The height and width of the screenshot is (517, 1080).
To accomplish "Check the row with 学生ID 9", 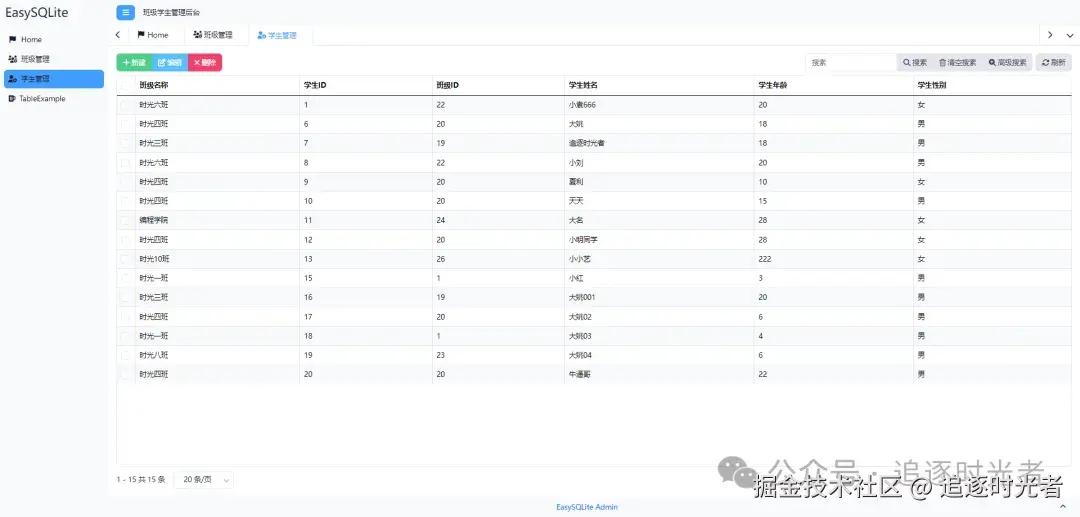I will [x=125, y=182].
